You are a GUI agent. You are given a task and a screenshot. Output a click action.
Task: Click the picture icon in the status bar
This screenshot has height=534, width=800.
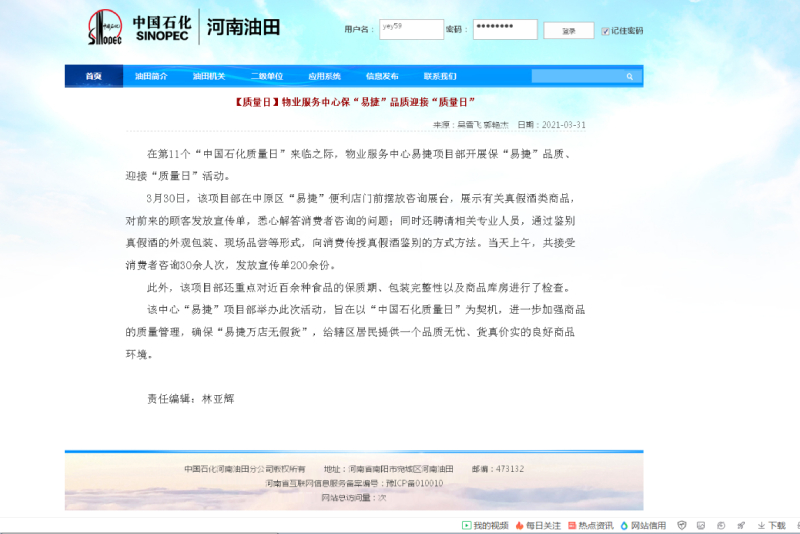pyautogui.click(x=701, y=525)
